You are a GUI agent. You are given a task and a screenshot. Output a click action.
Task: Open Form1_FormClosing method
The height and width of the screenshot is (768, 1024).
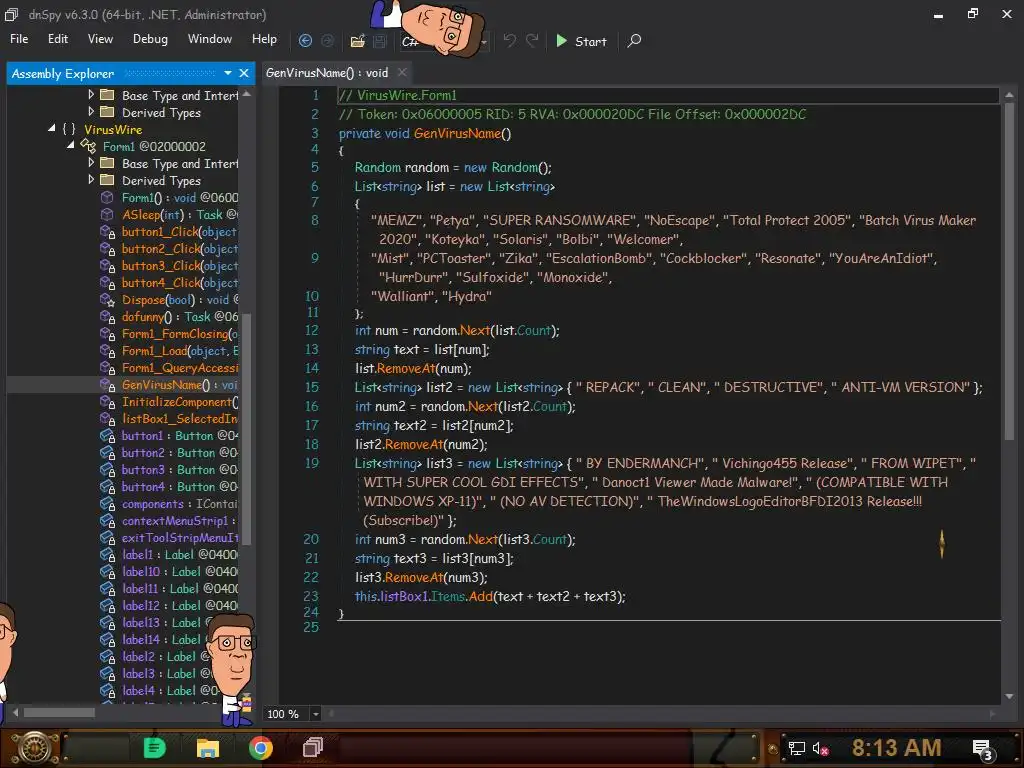click(179, 334)
